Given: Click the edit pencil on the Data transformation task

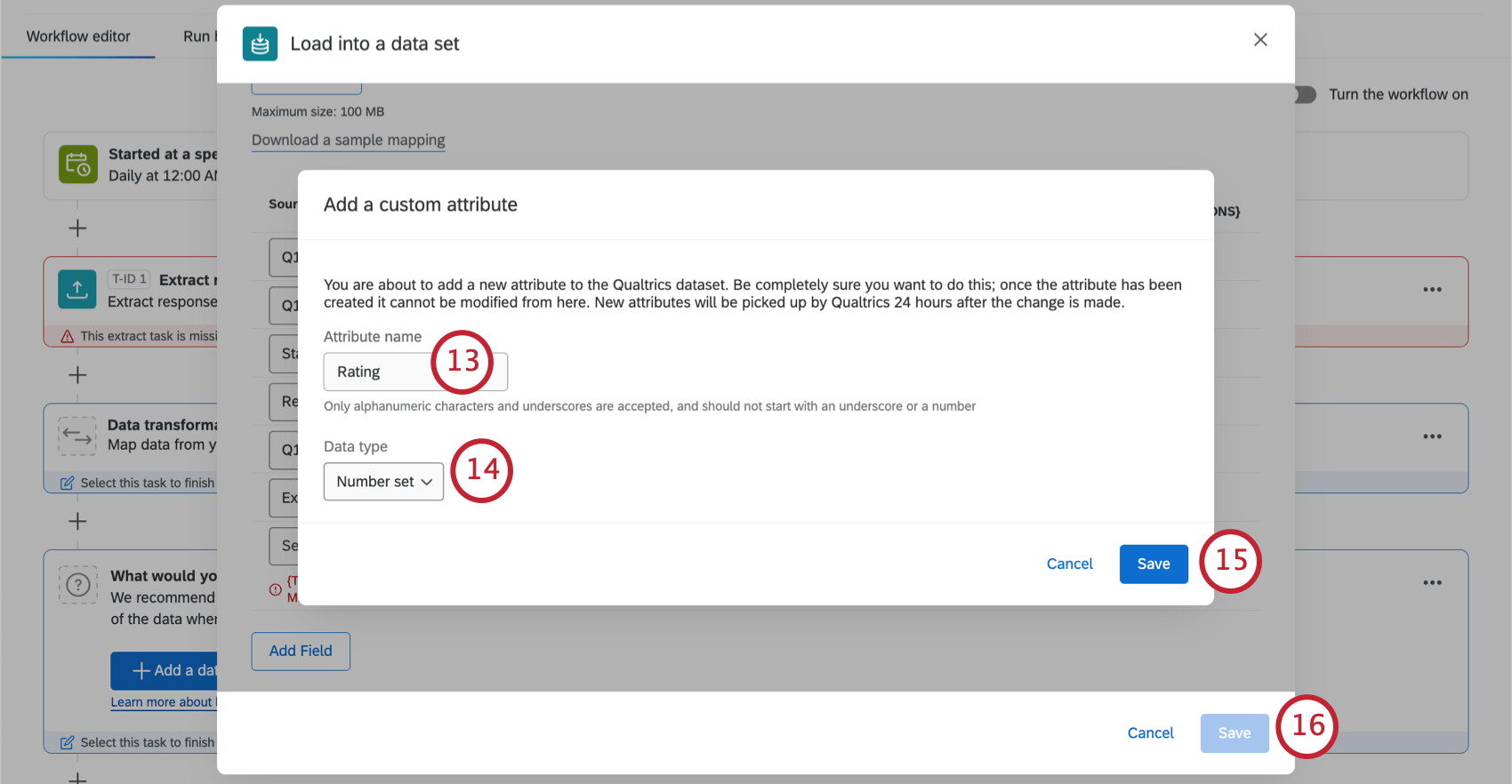Looking at the screenshot, I should (x=68, y=483).
